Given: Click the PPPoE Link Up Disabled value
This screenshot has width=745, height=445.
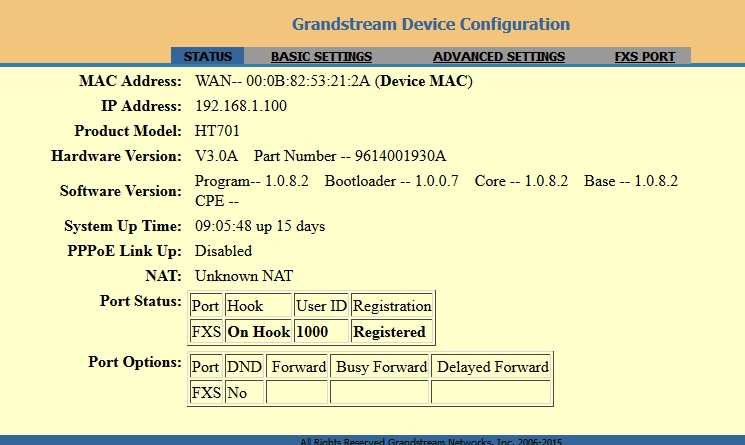Looking at the screenshot, I should tap(223, 251).
